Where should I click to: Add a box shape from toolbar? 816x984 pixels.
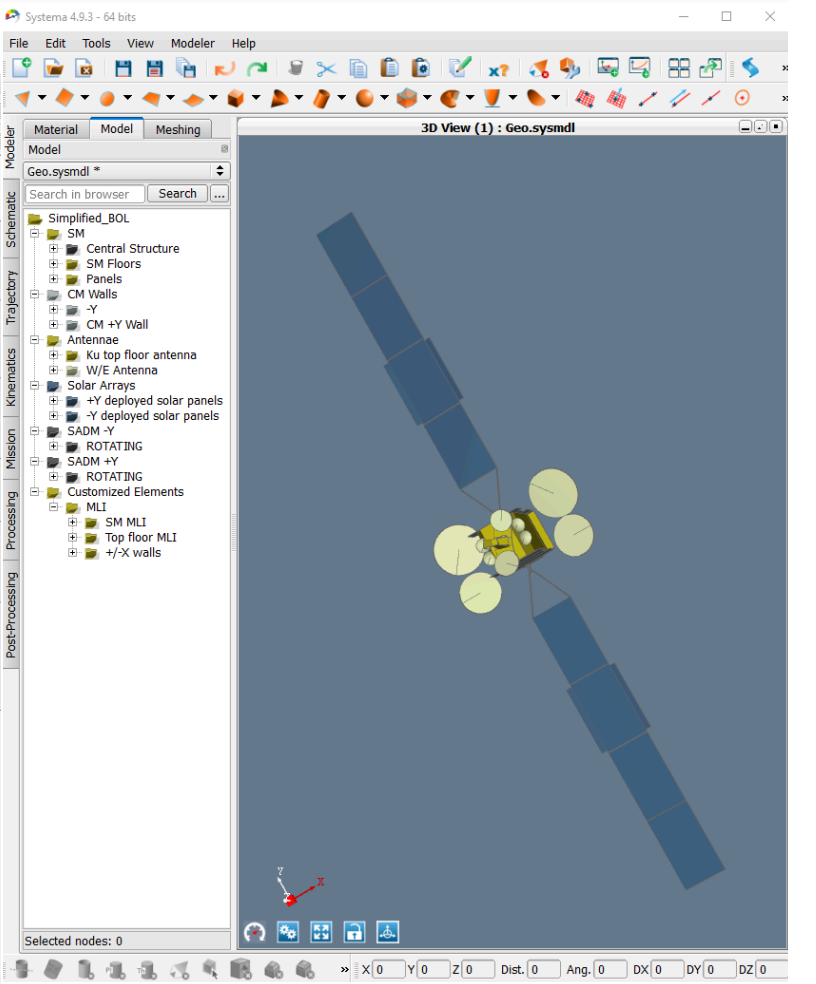point(235,99)
